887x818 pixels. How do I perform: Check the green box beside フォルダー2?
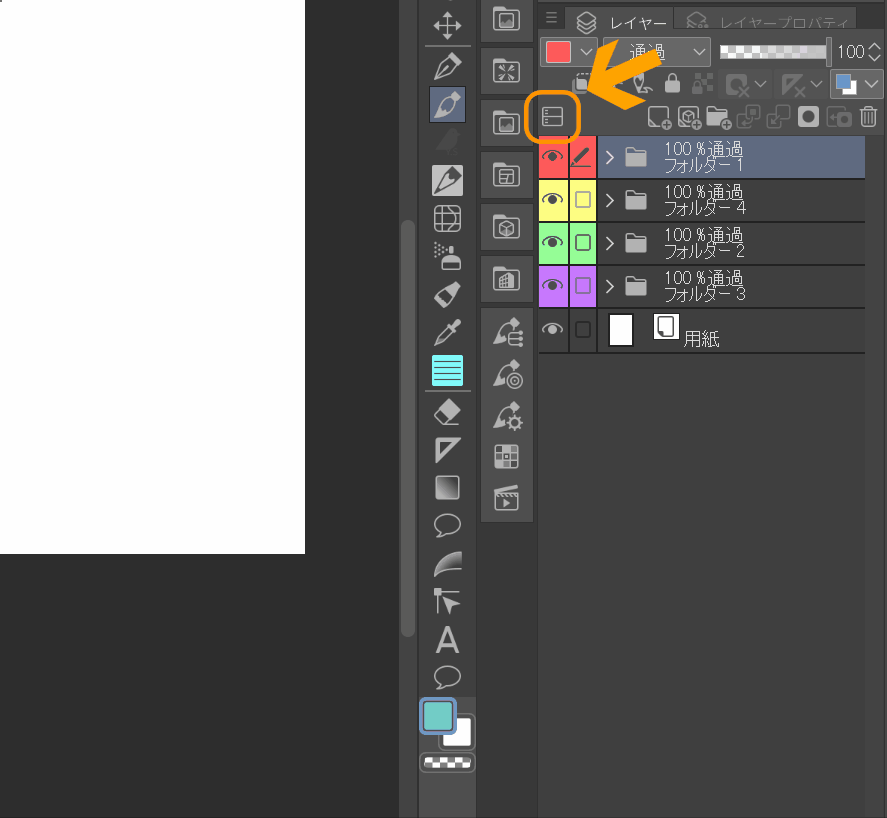[x=583, y=243]
